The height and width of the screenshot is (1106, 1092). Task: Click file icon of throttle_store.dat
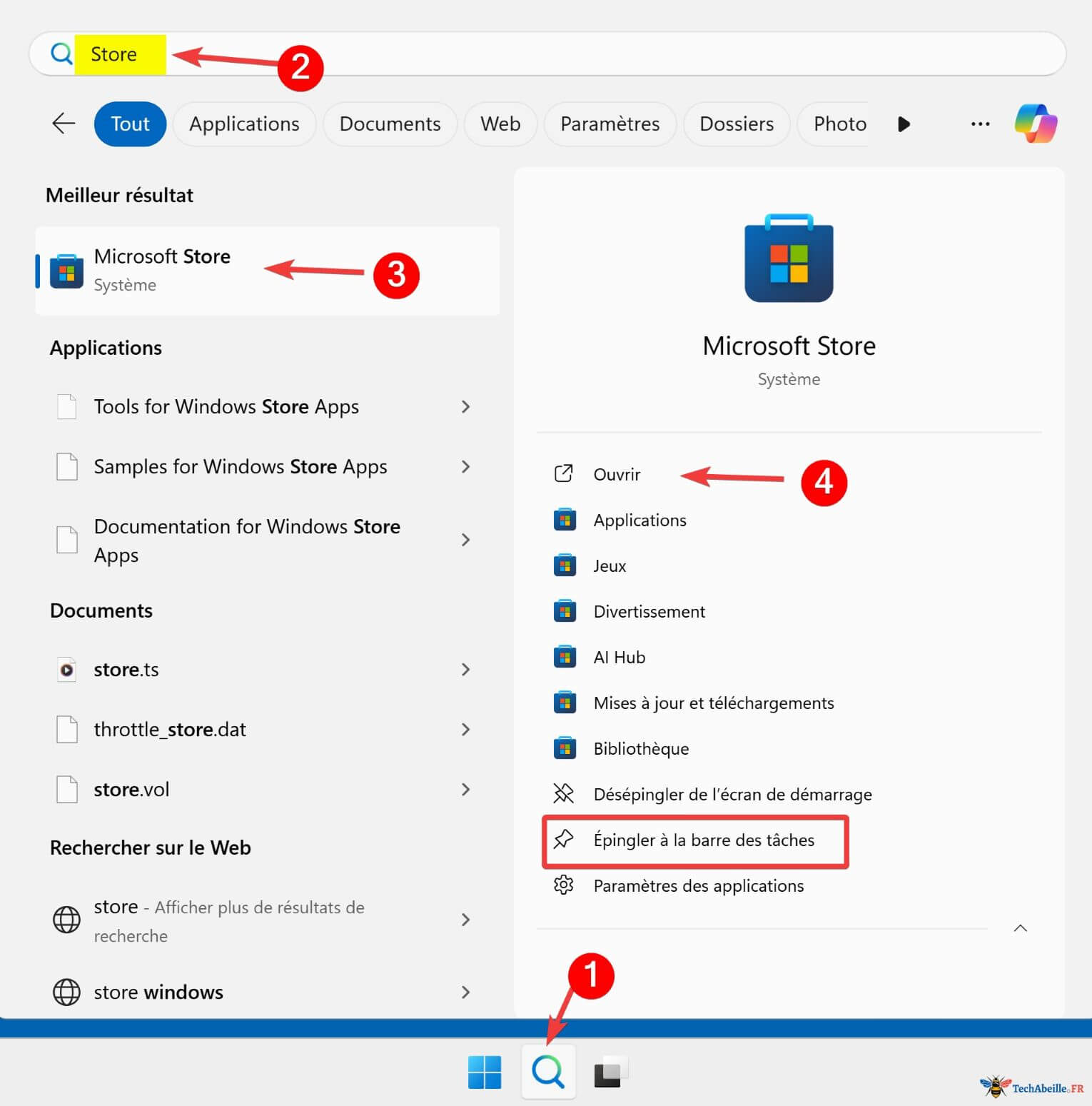point(66,729)
